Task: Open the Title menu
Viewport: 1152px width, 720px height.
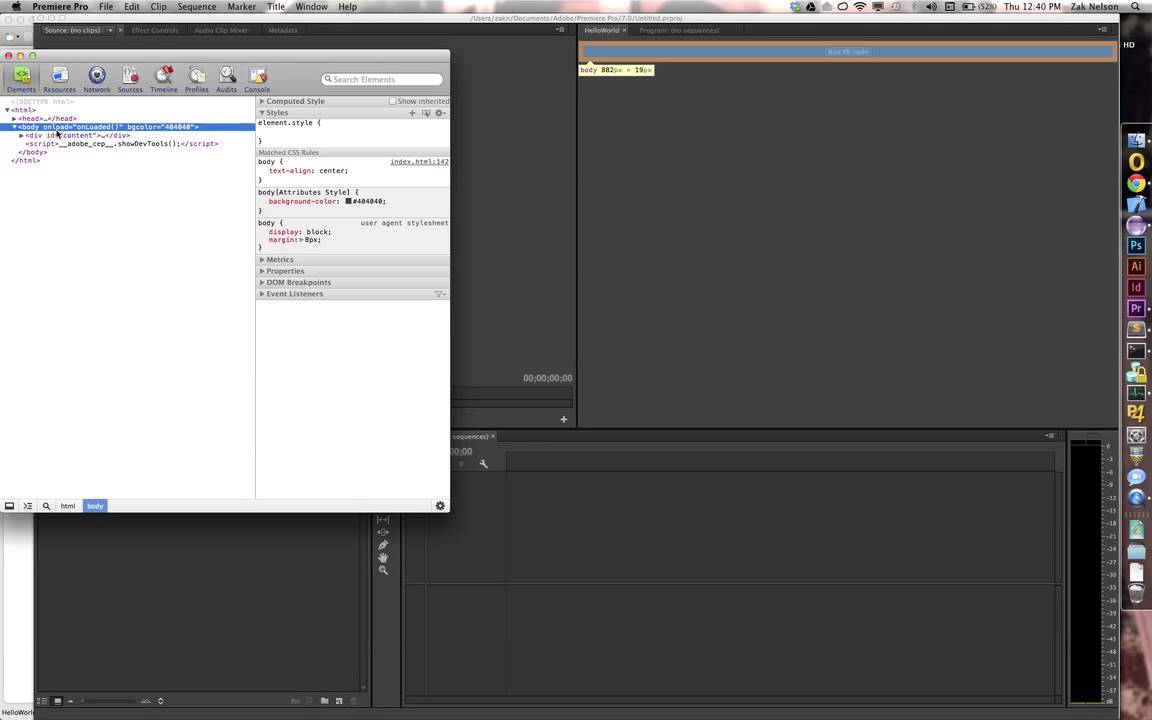Action: pos(276,7)
